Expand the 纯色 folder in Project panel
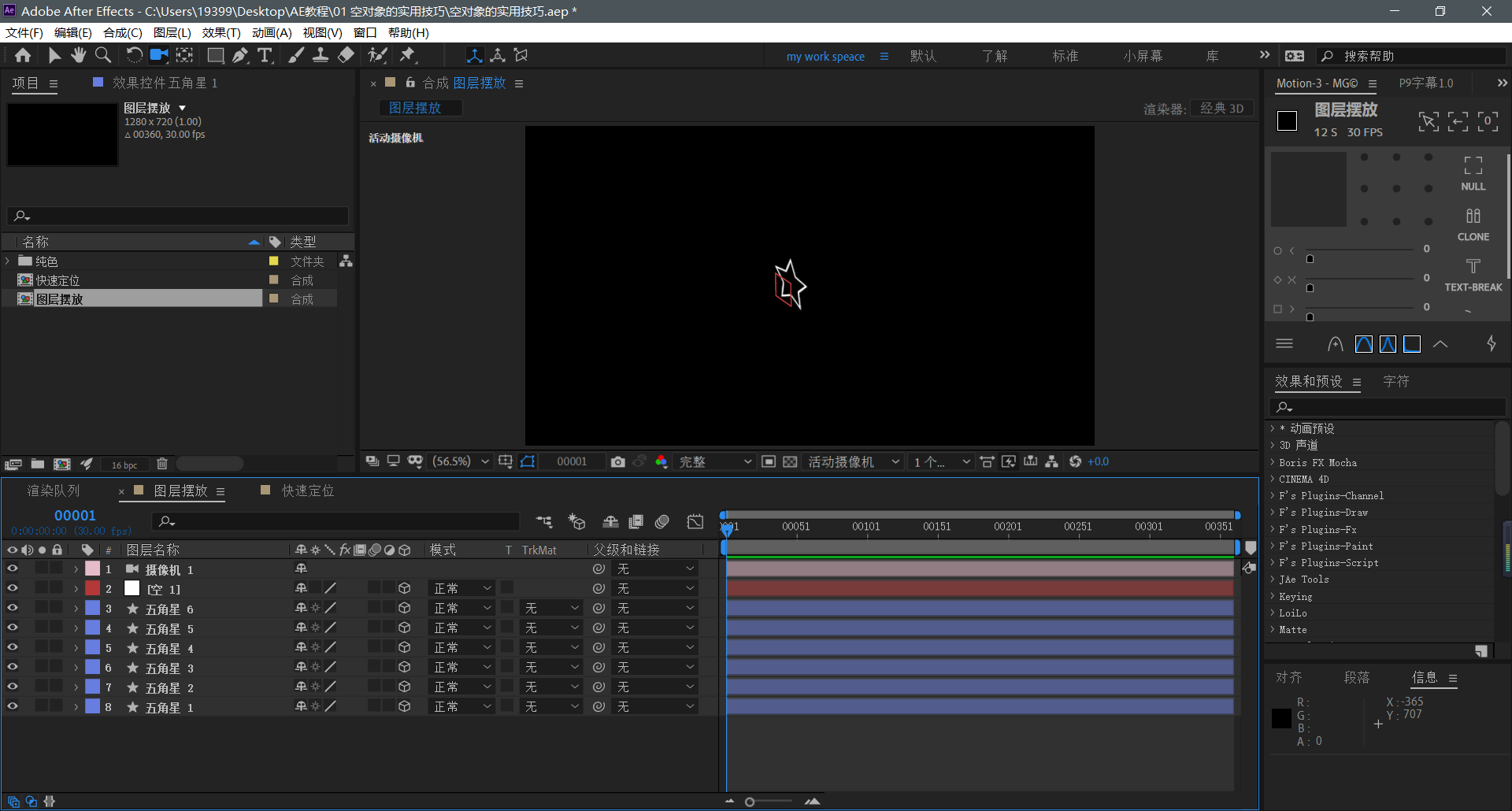This screenshot has height=811, width=1512. click(8, 261)
